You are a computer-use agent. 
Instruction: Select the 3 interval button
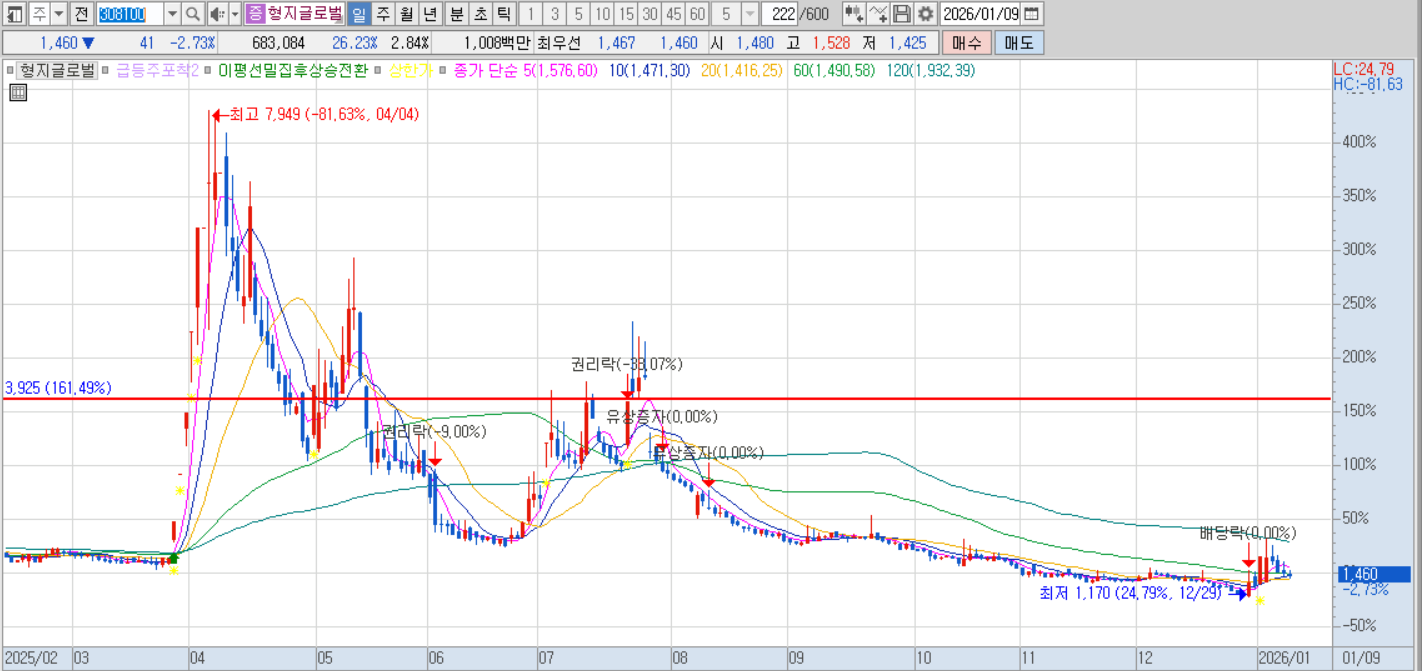click(x=555, y=14)
